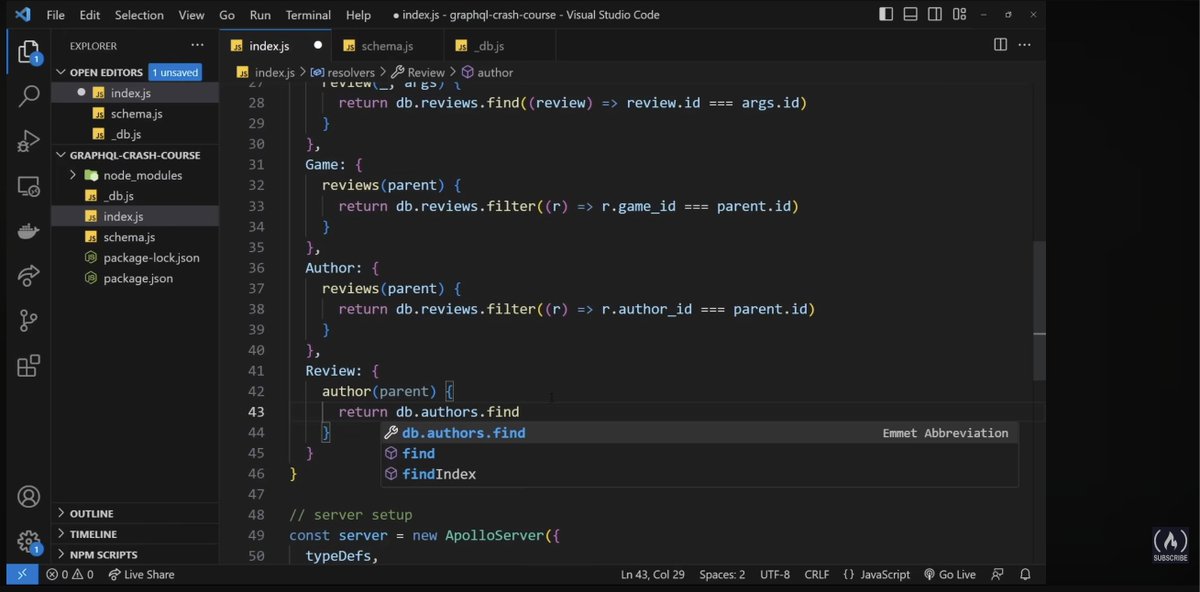Open the File menu
The image size is (1200, 592).
[x=56, y=15]
